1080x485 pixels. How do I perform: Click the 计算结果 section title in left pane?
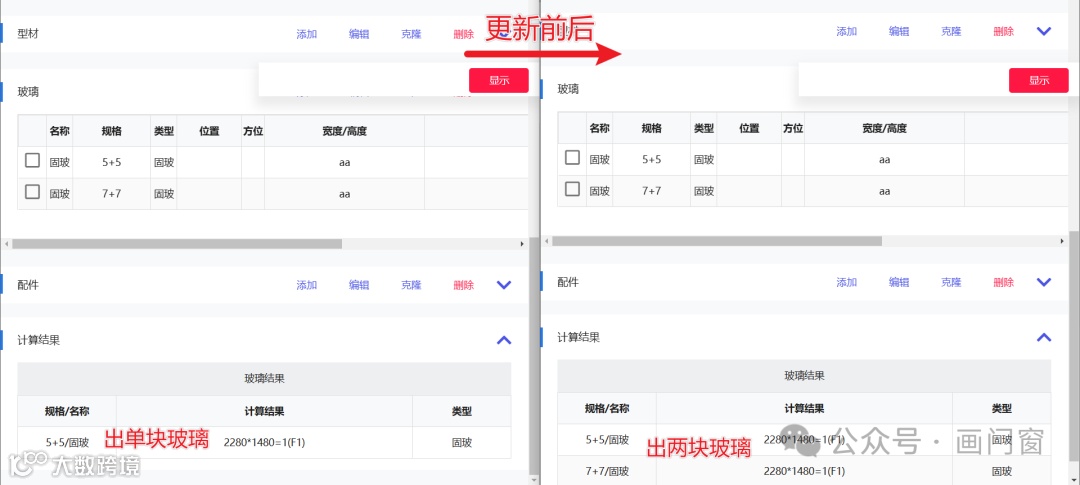39,340
